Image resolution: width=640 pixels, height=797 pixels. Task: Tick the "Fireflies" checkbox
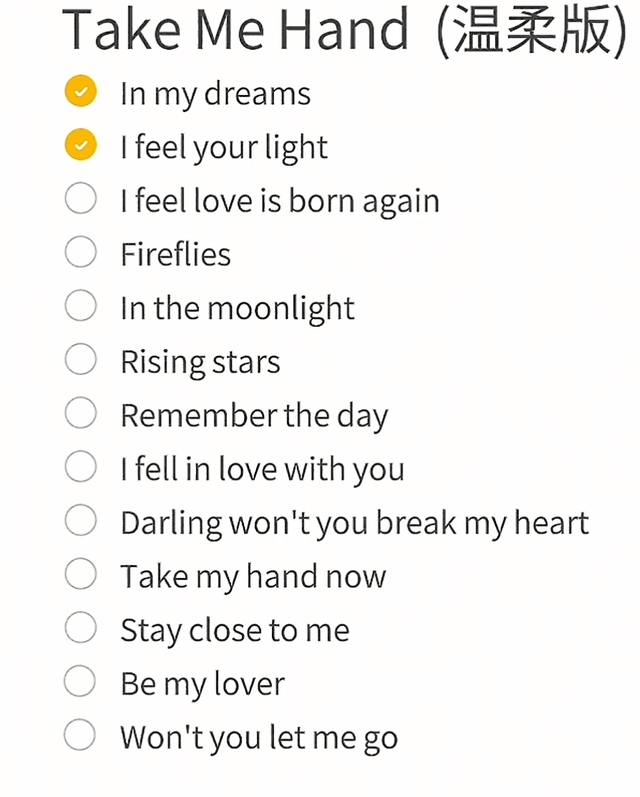coord(80,252)
